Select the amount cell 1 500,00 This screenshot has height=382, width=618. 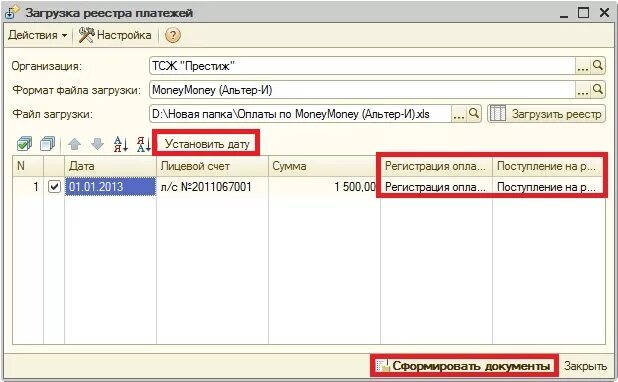[324, 186]
